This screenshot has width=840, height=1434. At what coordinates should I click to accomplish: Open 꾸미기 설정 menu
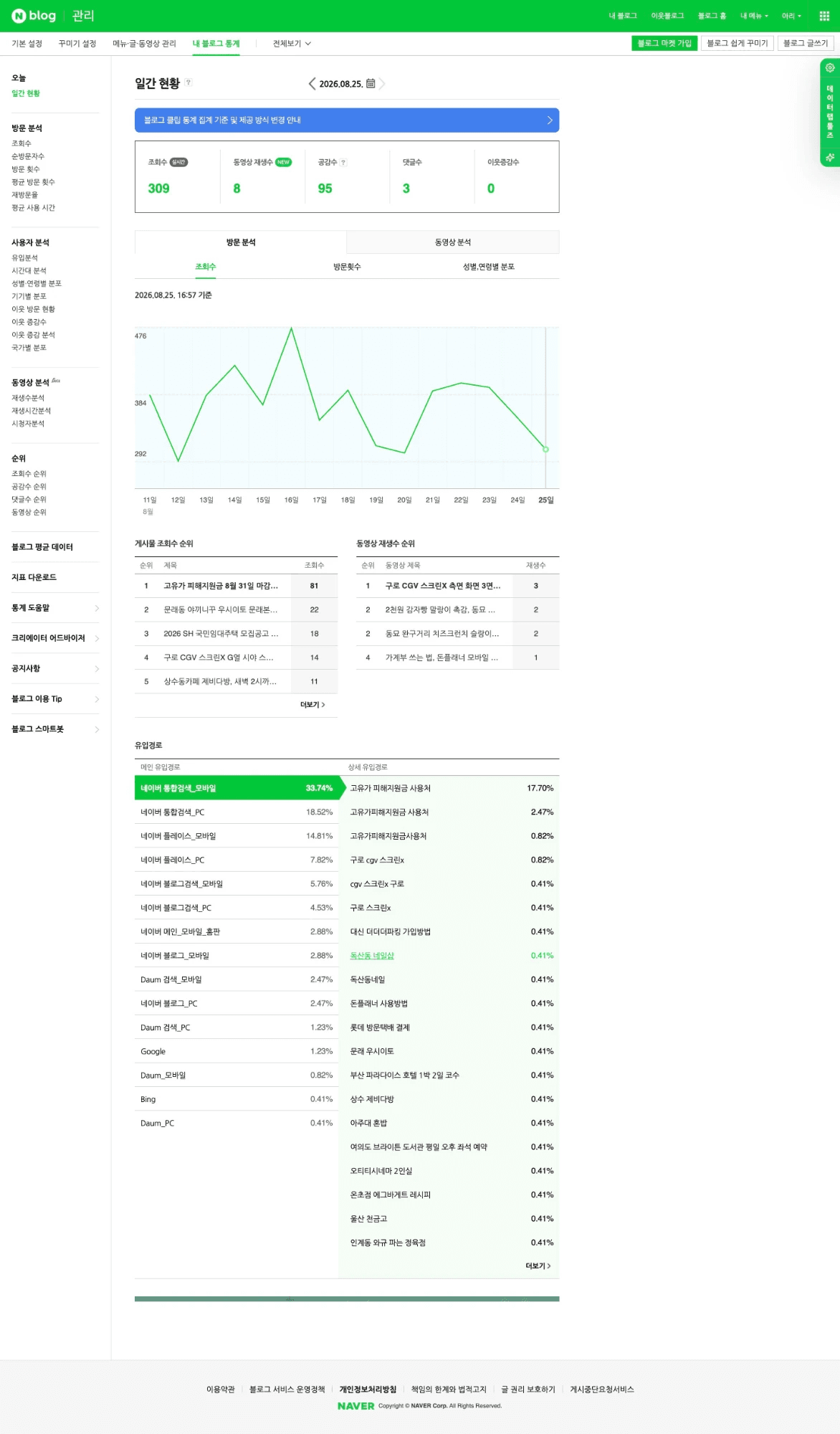[77, 44]
